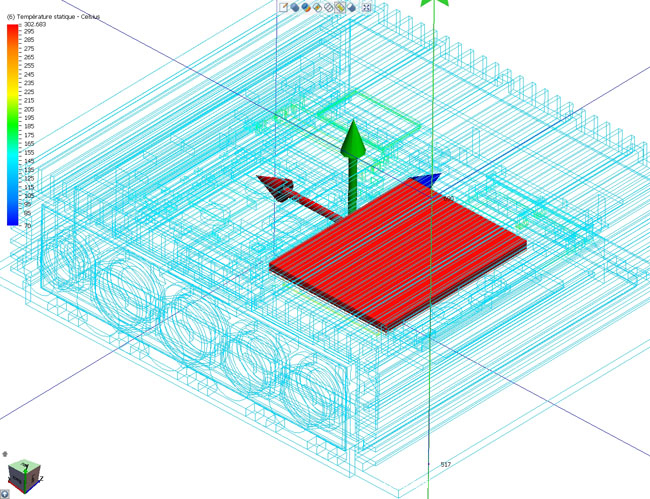
Task: Select the multicolor results shading icon
Action: pos(306,7)
